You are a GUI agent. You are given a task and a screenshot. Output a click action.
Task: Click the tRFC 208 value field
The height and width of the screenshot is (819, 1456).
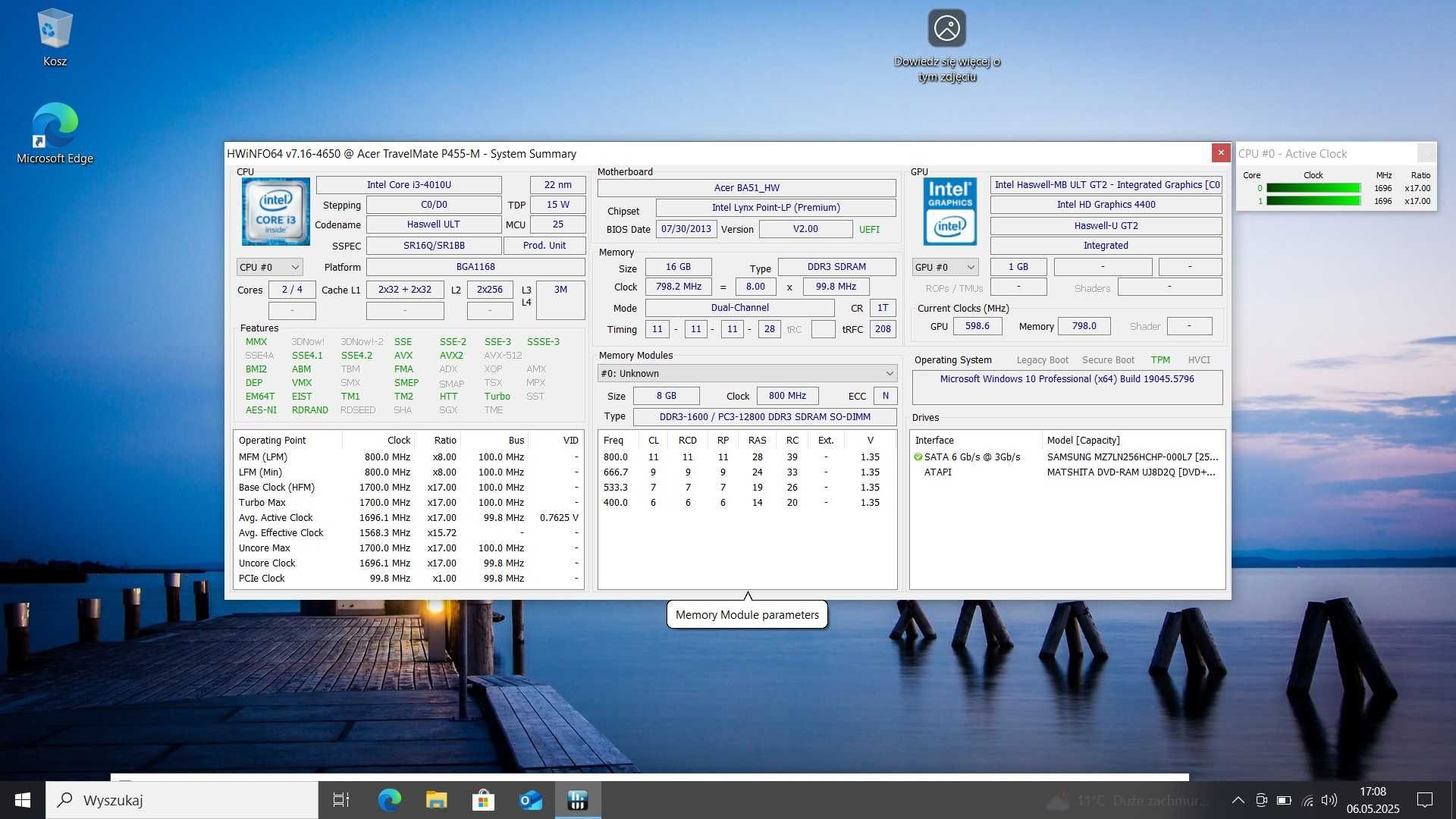point(883,329)
